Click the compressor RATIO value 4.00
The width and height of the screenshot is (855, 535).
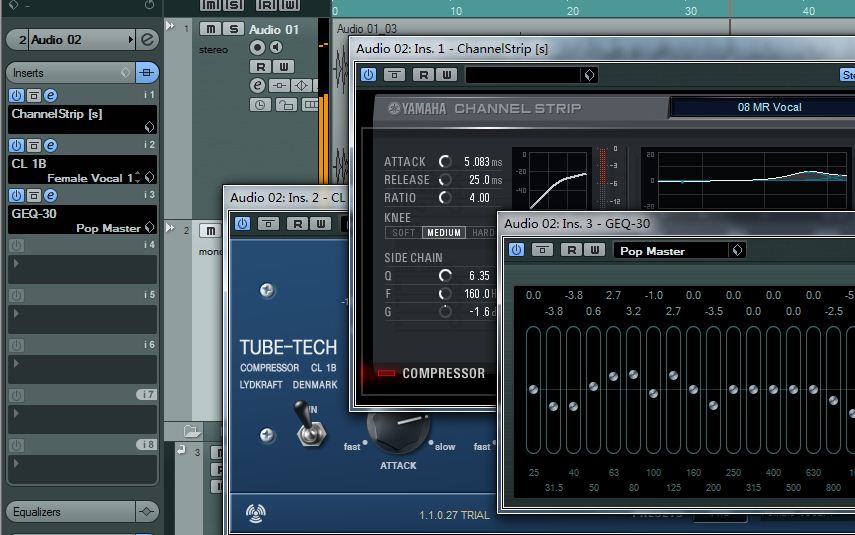pos(479,198)
